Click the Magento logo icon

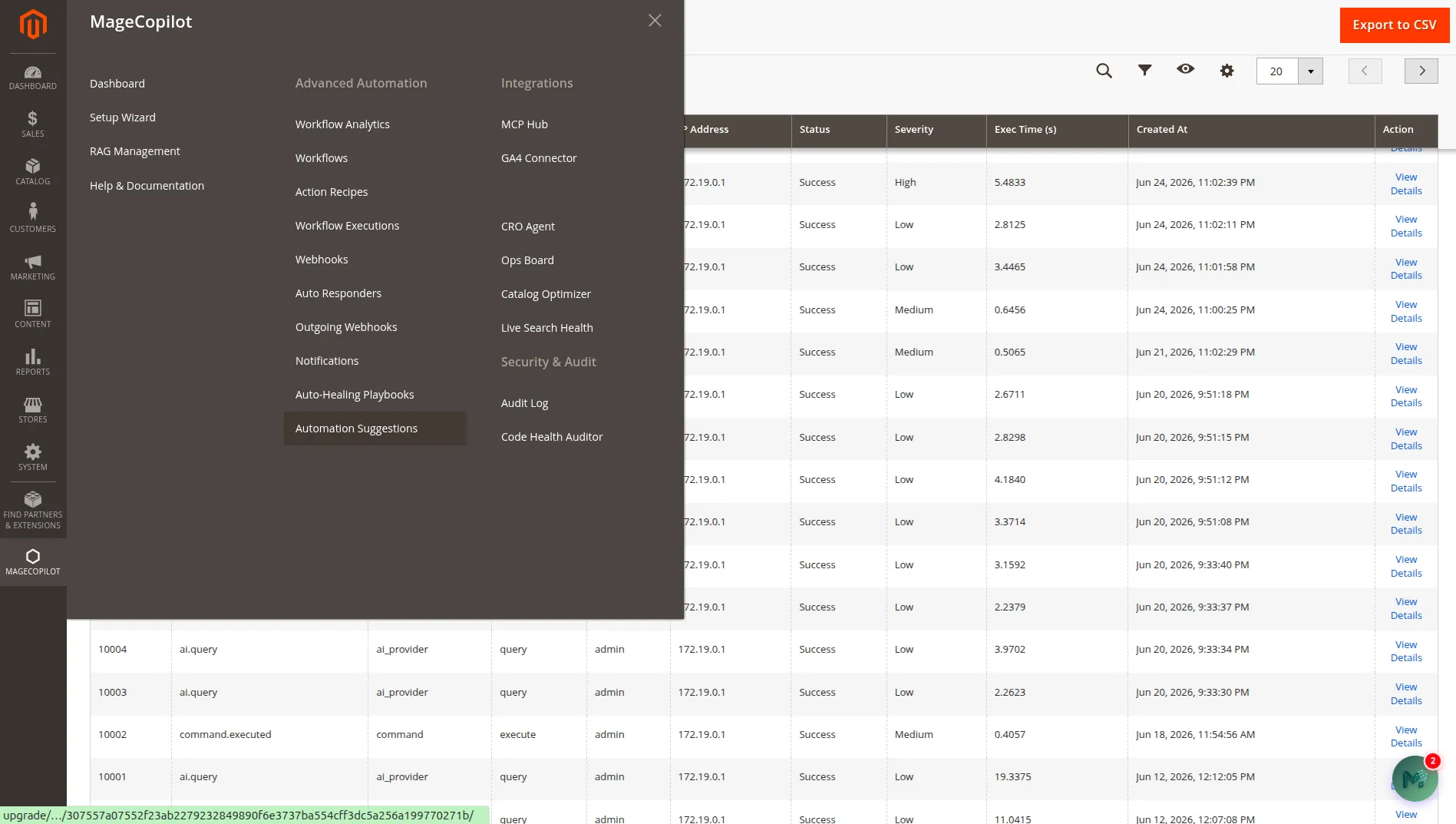point(33,25)
